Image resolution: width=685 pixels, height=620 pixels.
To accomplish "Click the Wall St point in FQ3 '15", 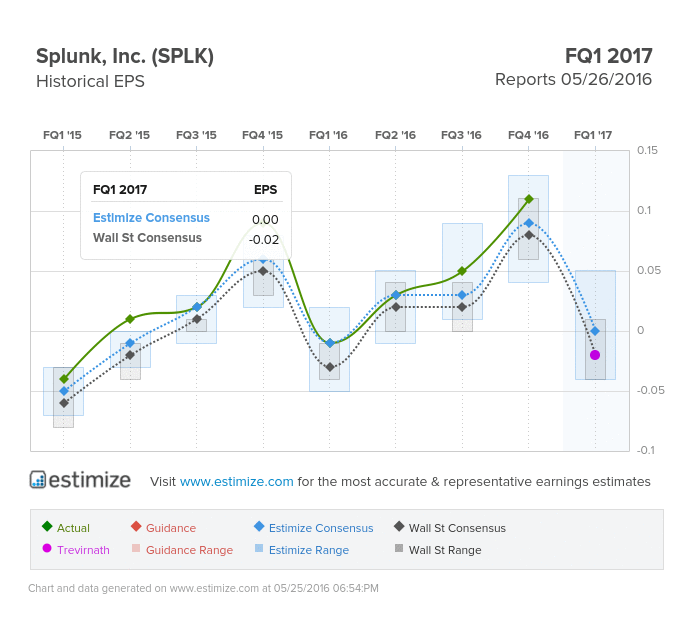I will (x=197, y=319).
